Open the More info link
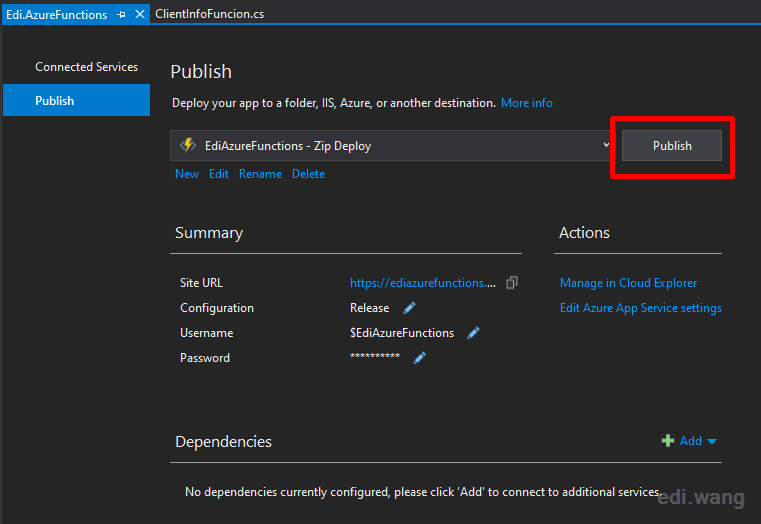The image size is (761, 524). [x=527, y=103]
